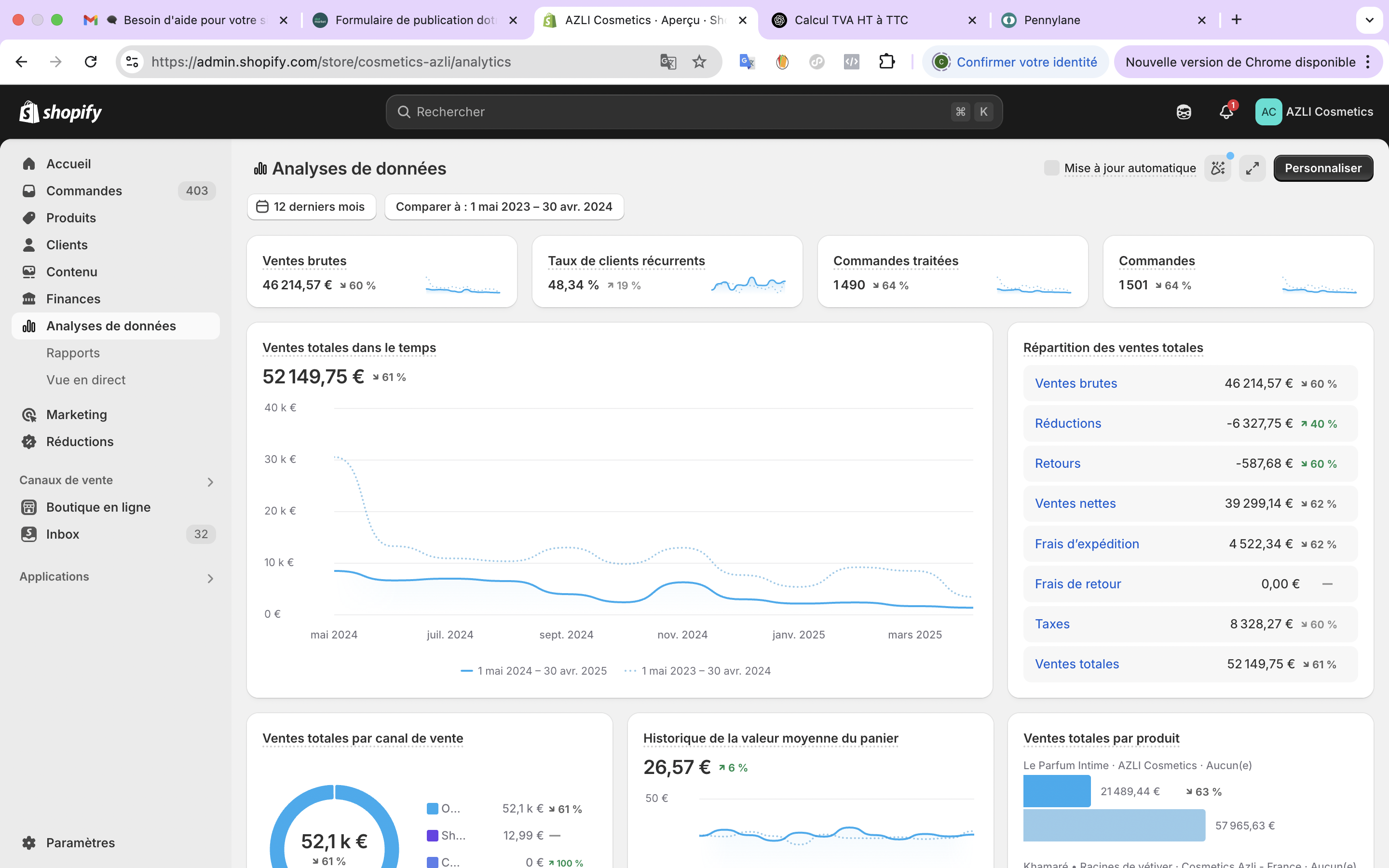The height and width of the screenshot is (868, 1389).
Task: Open Rapports in the sidebar
Action: coord(73,353)
